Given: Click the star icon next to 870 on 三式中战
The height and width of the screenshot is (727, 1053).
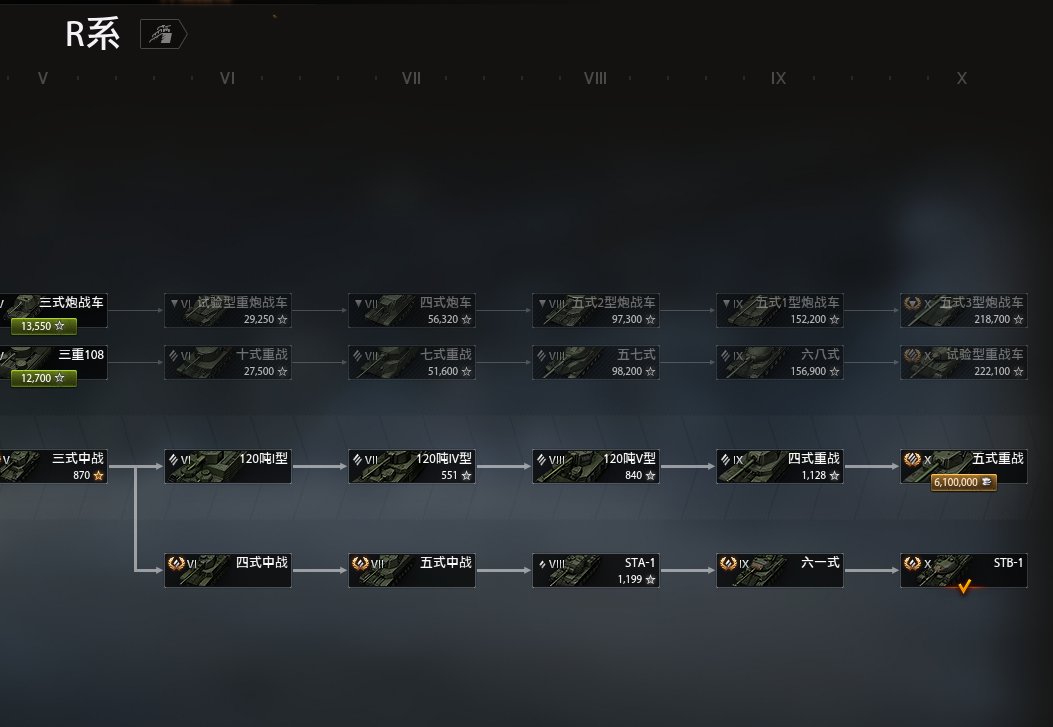Looking at the screenshot, I should [x=99, y=475].
